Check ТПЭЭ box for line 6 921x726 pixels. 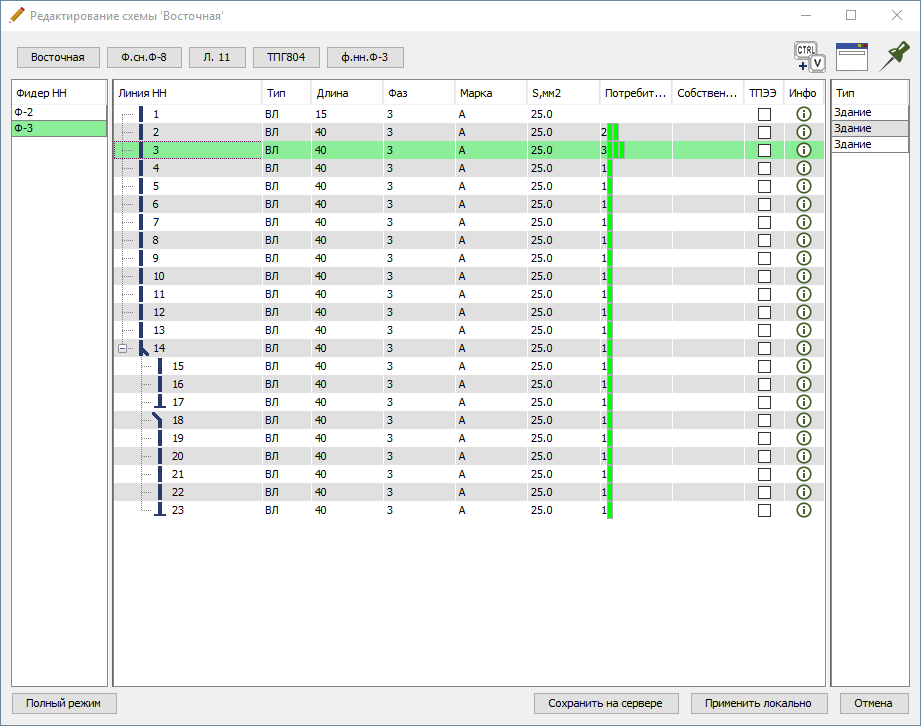pyautogui.click(x=764, y=204)
